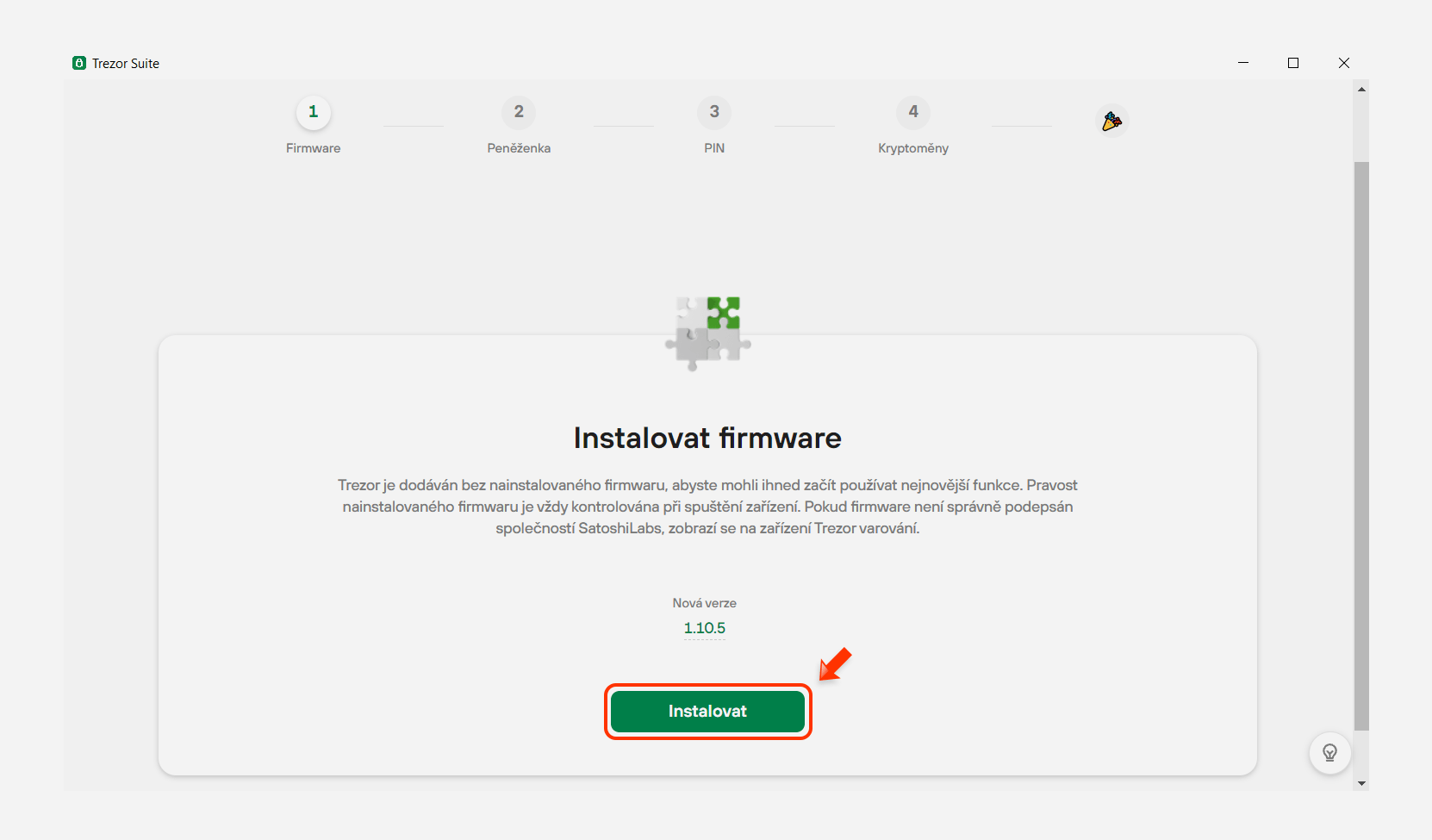Select step 1 Firmware circle
Image resolution: width=1432 pixels, height=840 pixels.
tap(314, 112)
